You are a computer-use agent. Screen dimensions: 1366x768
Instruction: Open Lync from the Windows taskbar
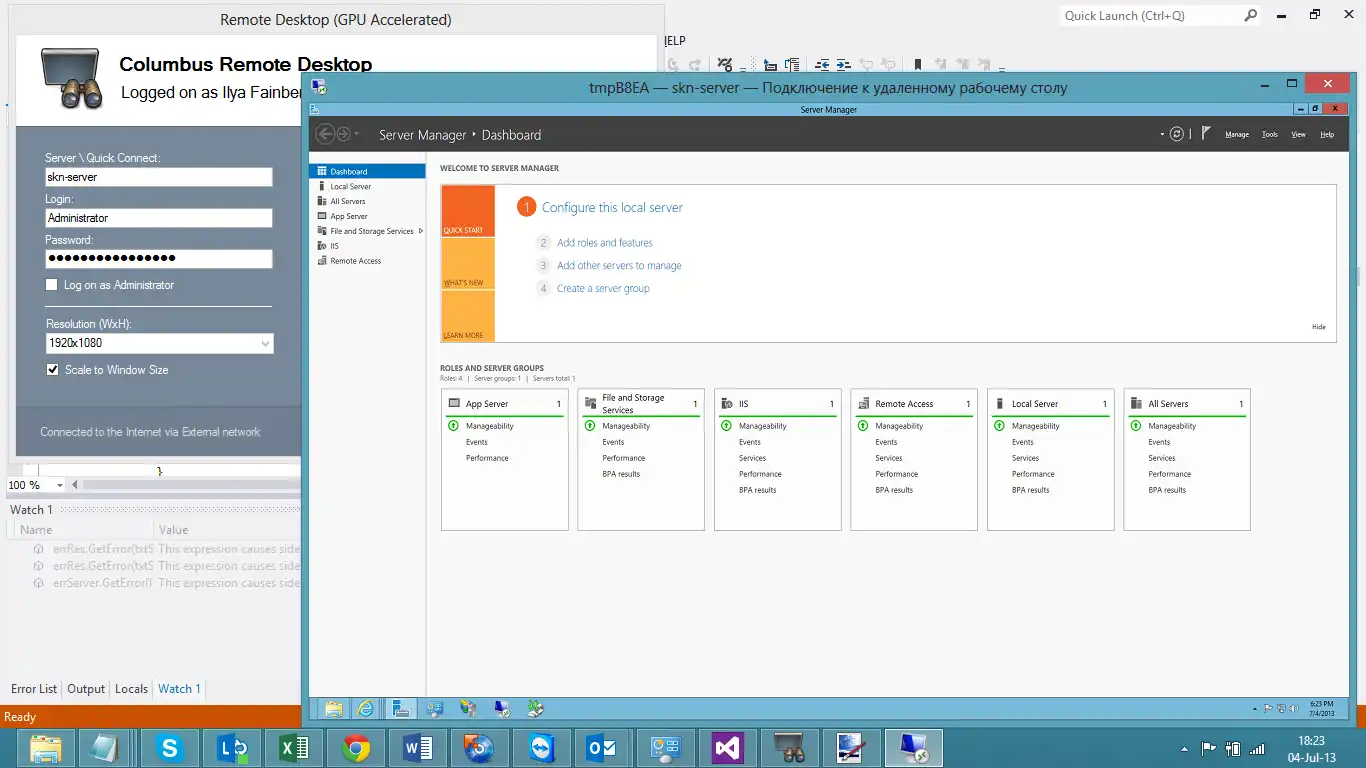tap(232, 748)
